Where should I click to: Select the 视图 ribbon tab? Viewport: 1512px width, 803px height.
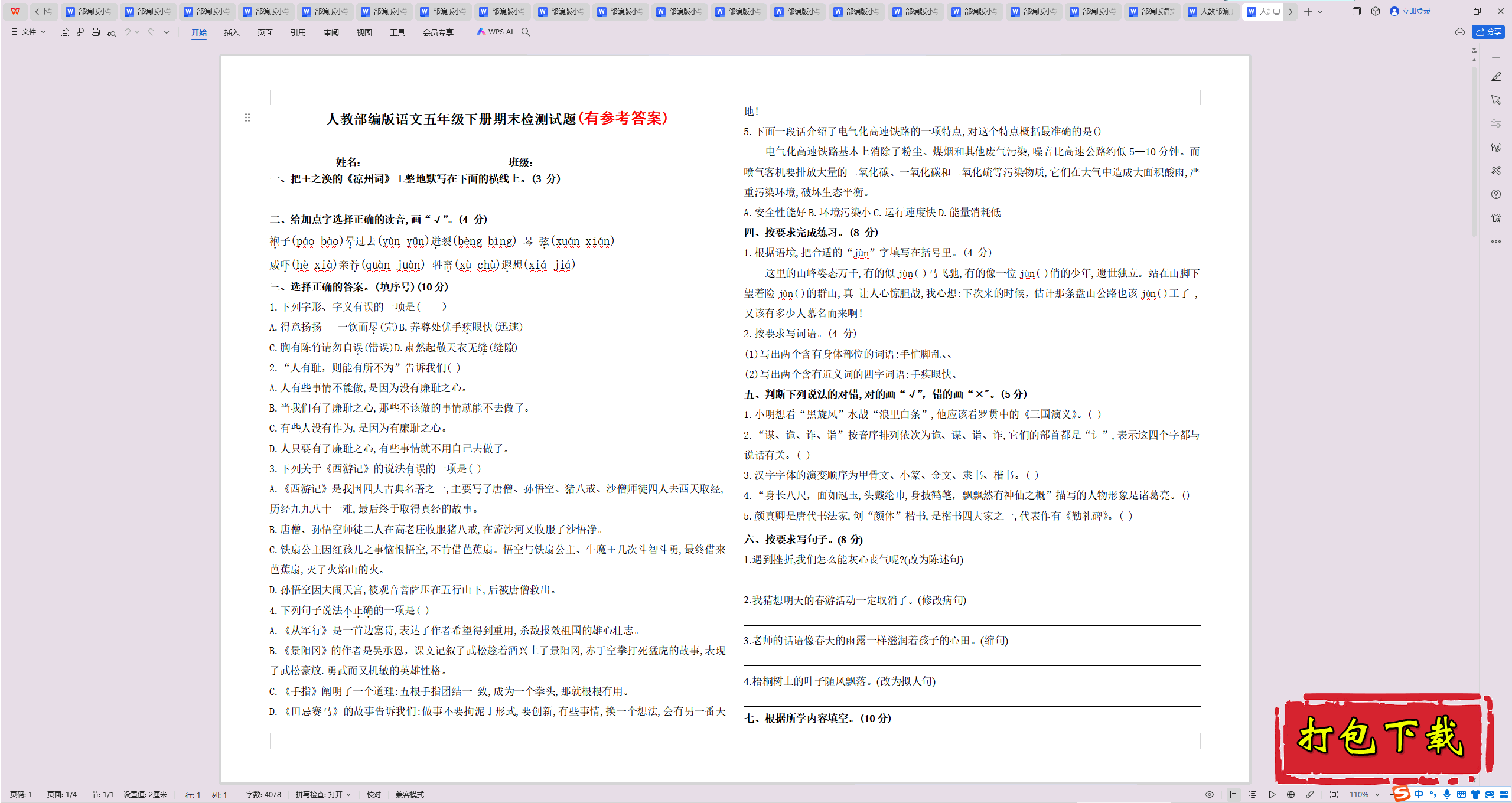(x=364, y=32)
